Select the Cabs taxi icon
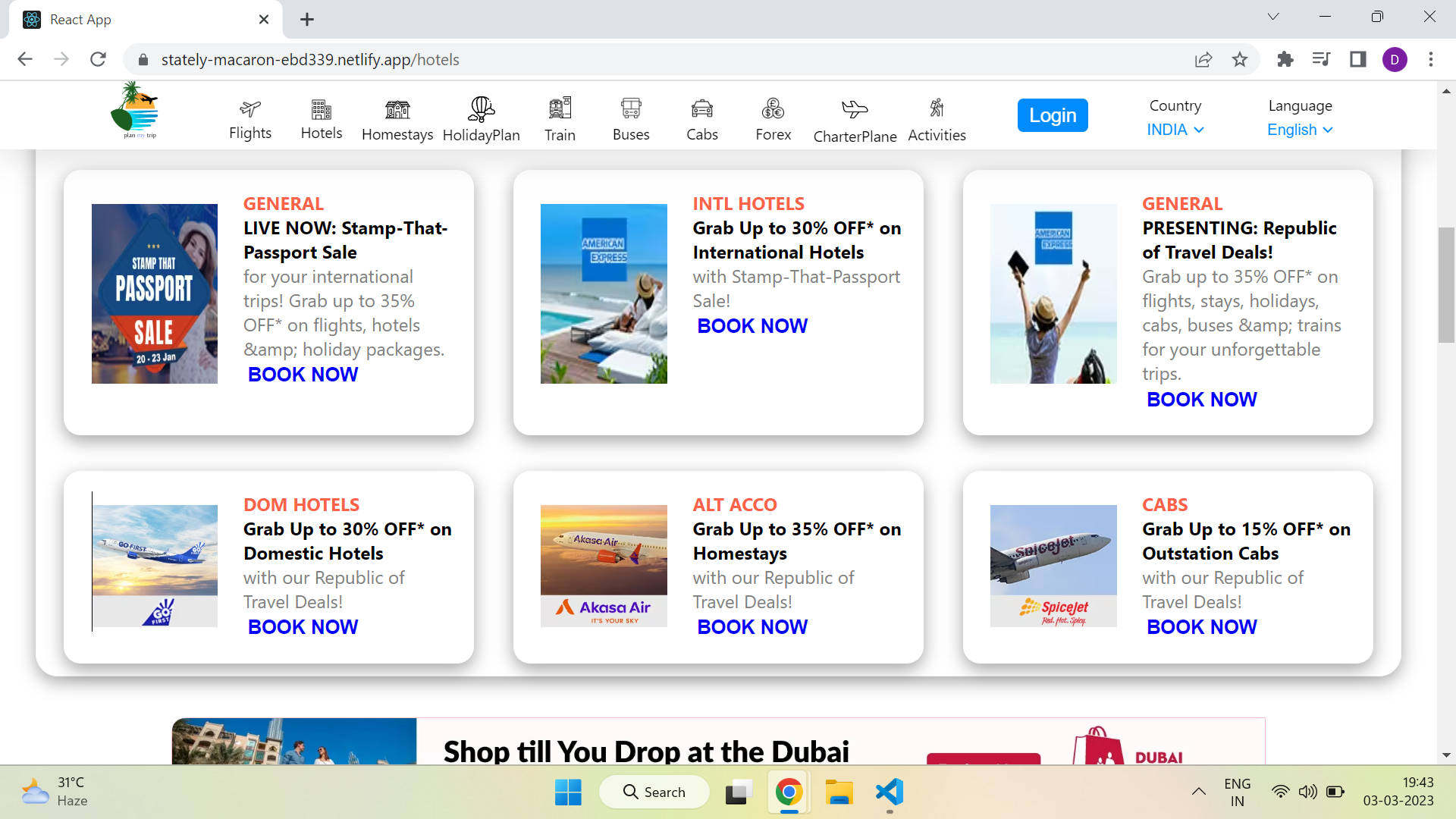Viewport: 1456px width, 819px height. (x=701, y=108)
